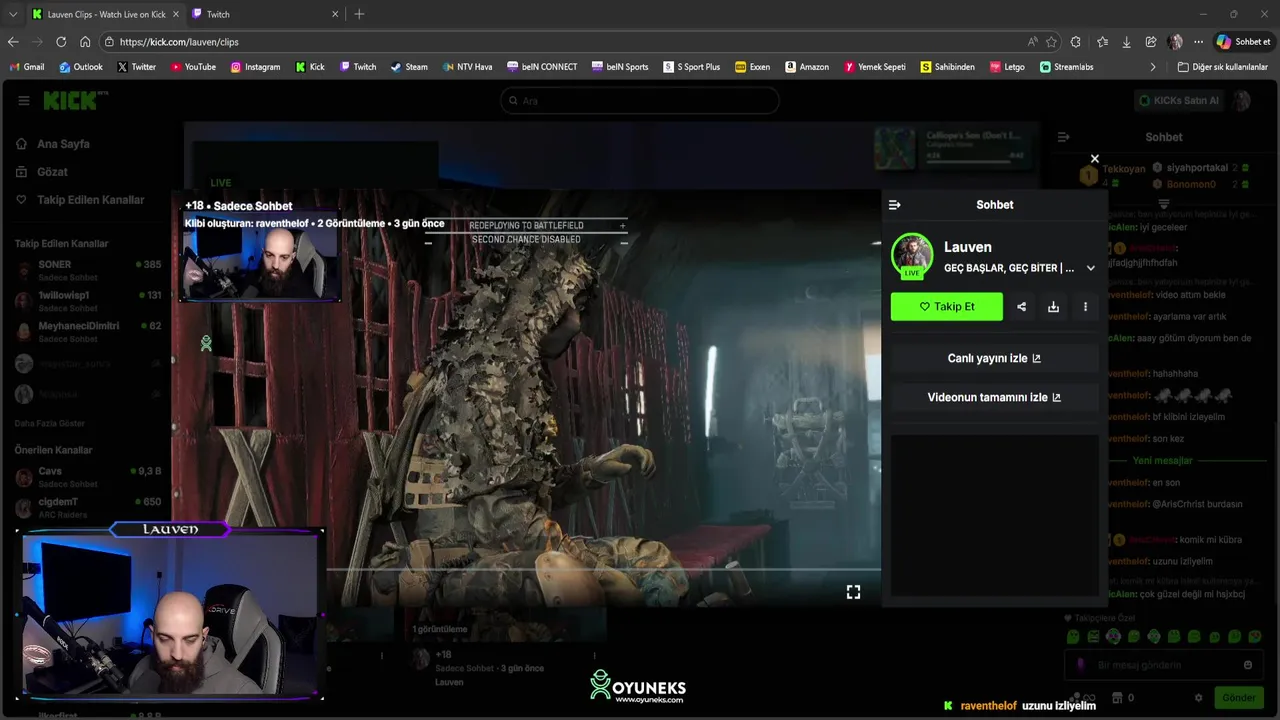
Task: Open Videonun tamamını izle link
Action: pyautogui.click(x=994, y=397)
